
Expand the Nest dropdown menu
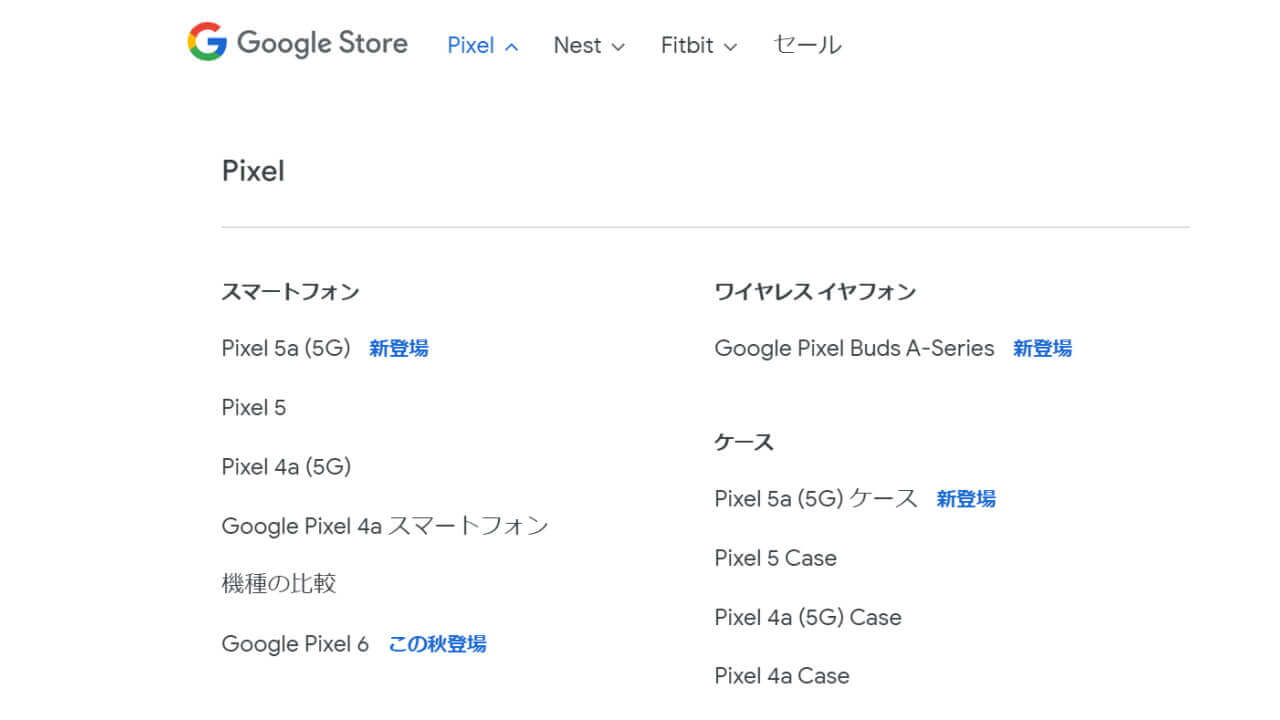pyautogui.click(x=589, y=45)
